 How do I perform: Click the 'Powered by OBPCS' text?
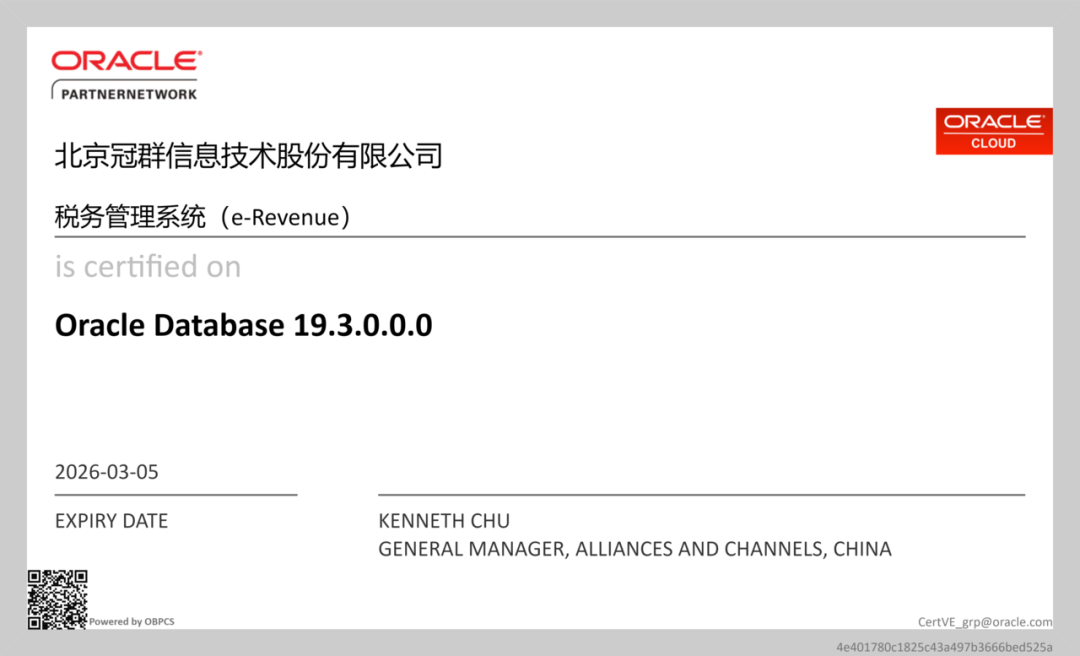coord(132,622)
